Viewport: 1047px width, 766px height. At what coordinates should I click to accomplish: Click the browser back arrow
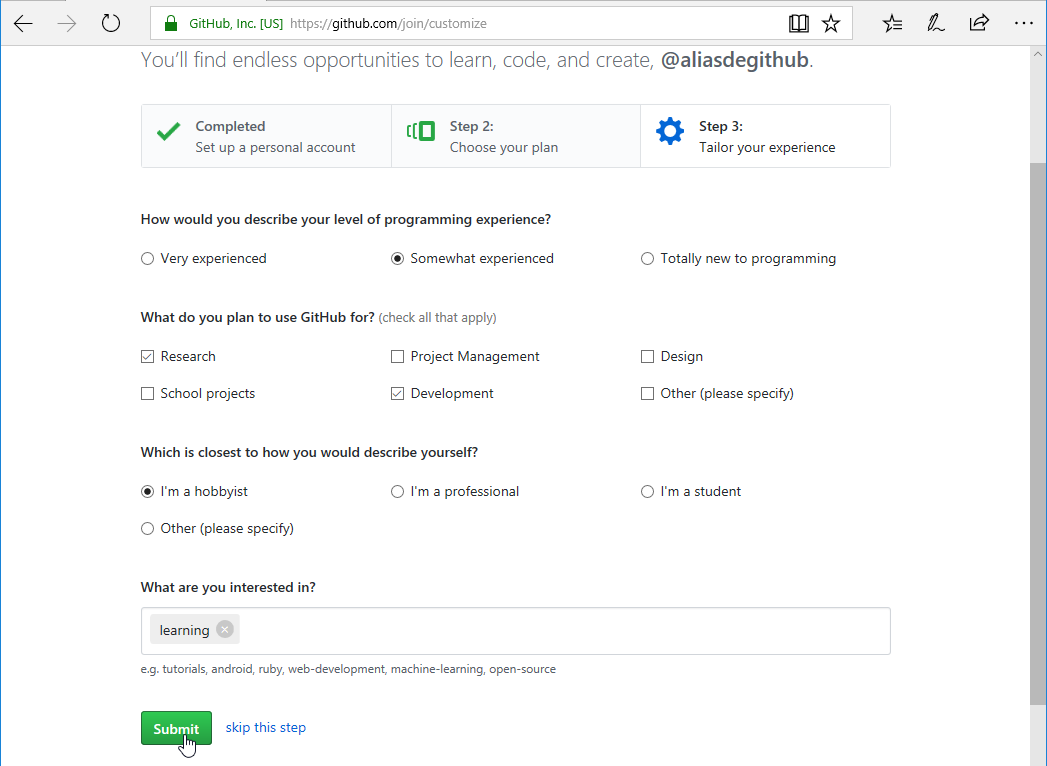coord(23,23)
